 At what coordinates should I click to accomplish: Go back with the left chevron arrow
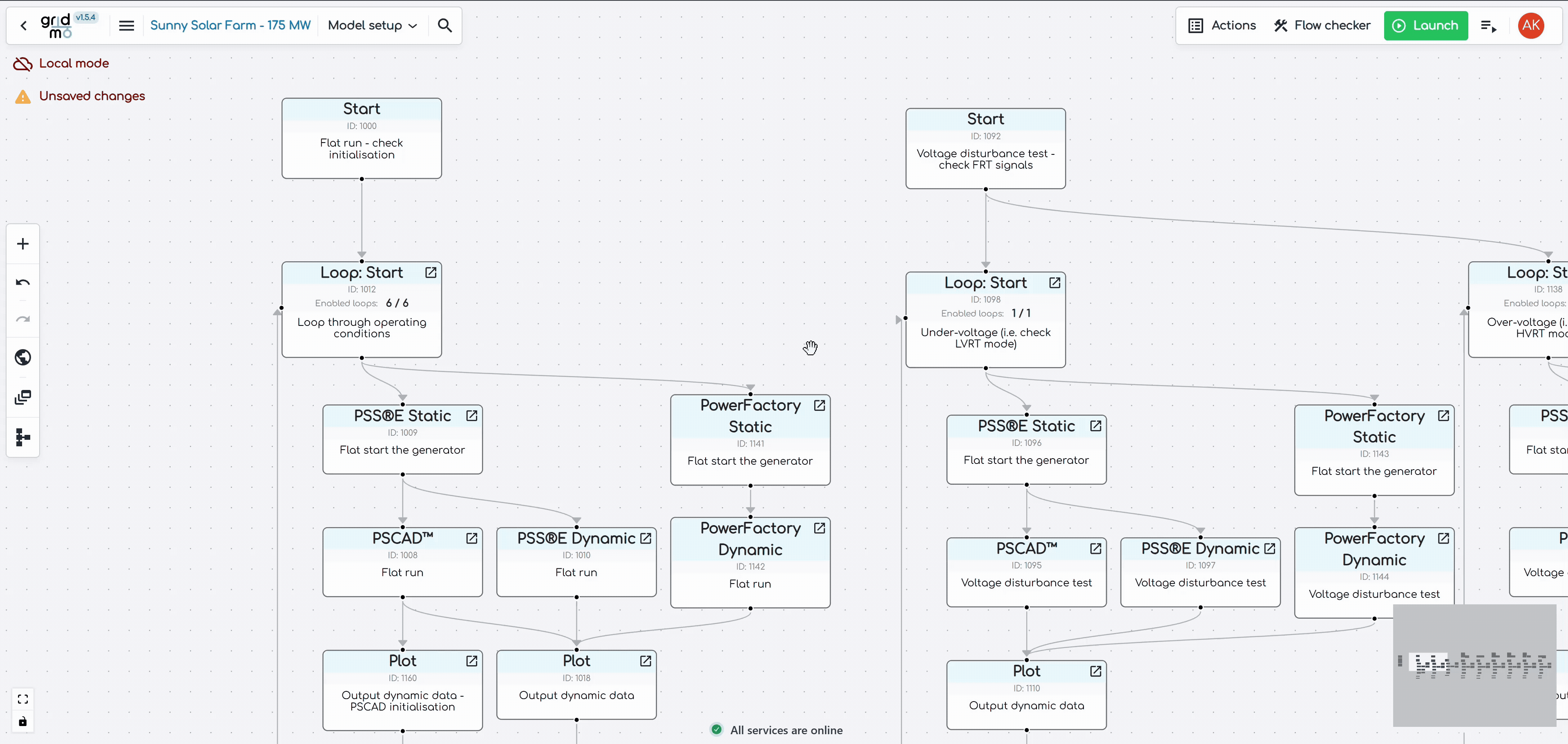coord(24,26)
